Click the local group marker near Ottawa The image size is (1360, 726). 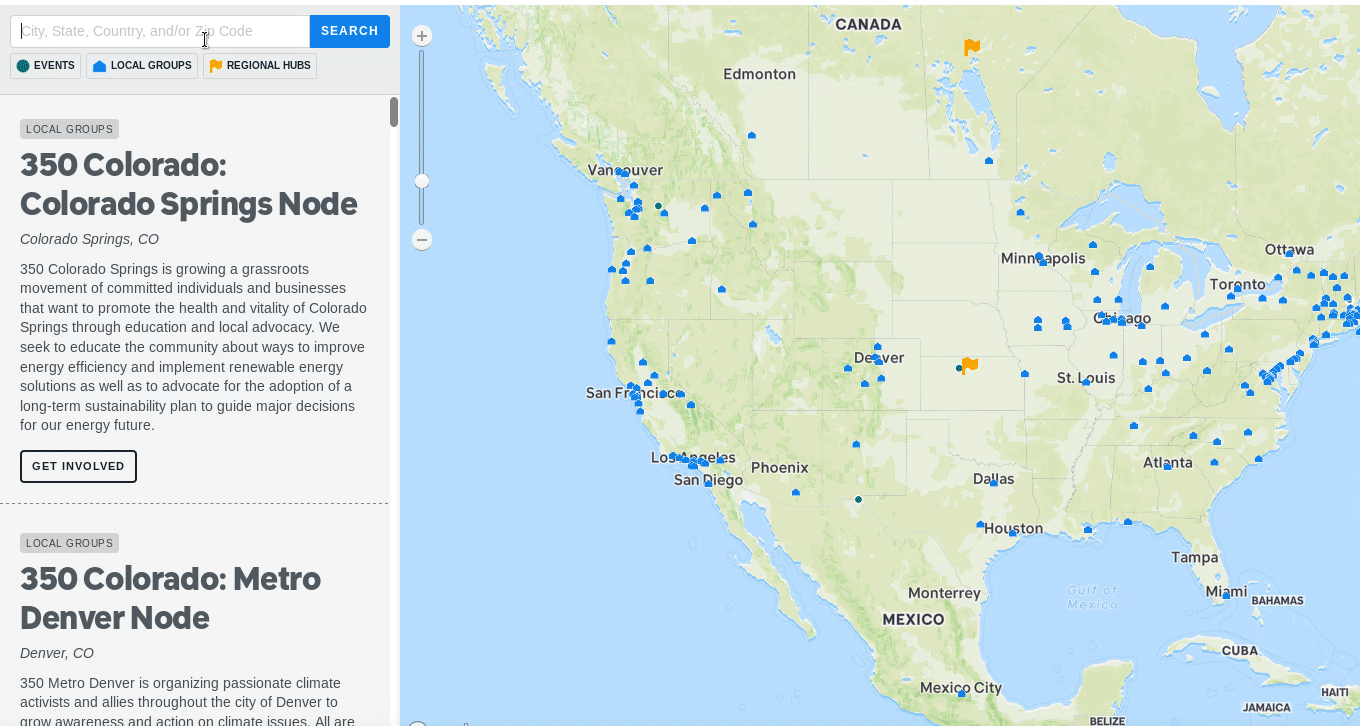pyautogui.click(x=1289, y=254)
